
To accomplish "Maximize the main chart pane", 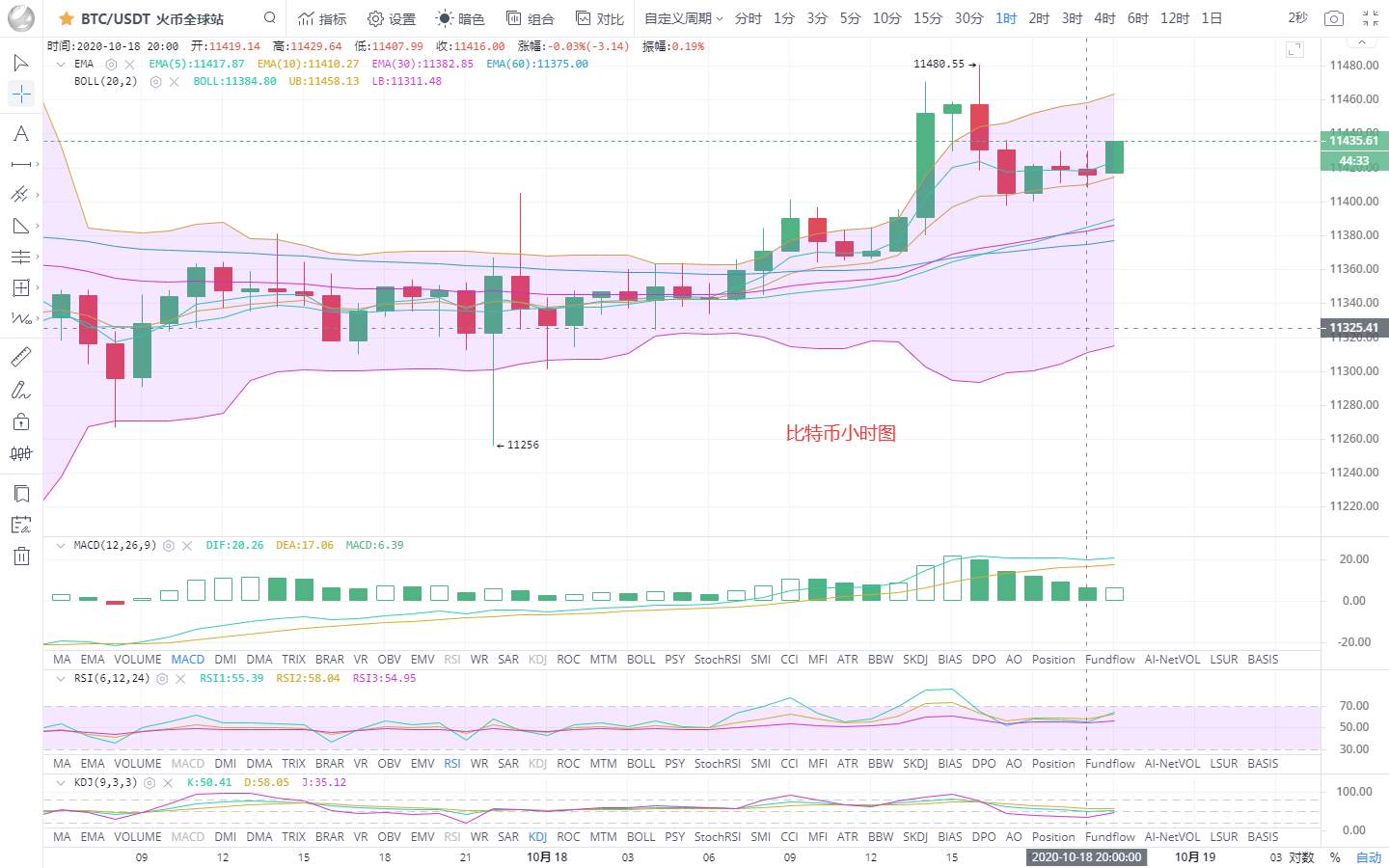I will (1294, 48).
